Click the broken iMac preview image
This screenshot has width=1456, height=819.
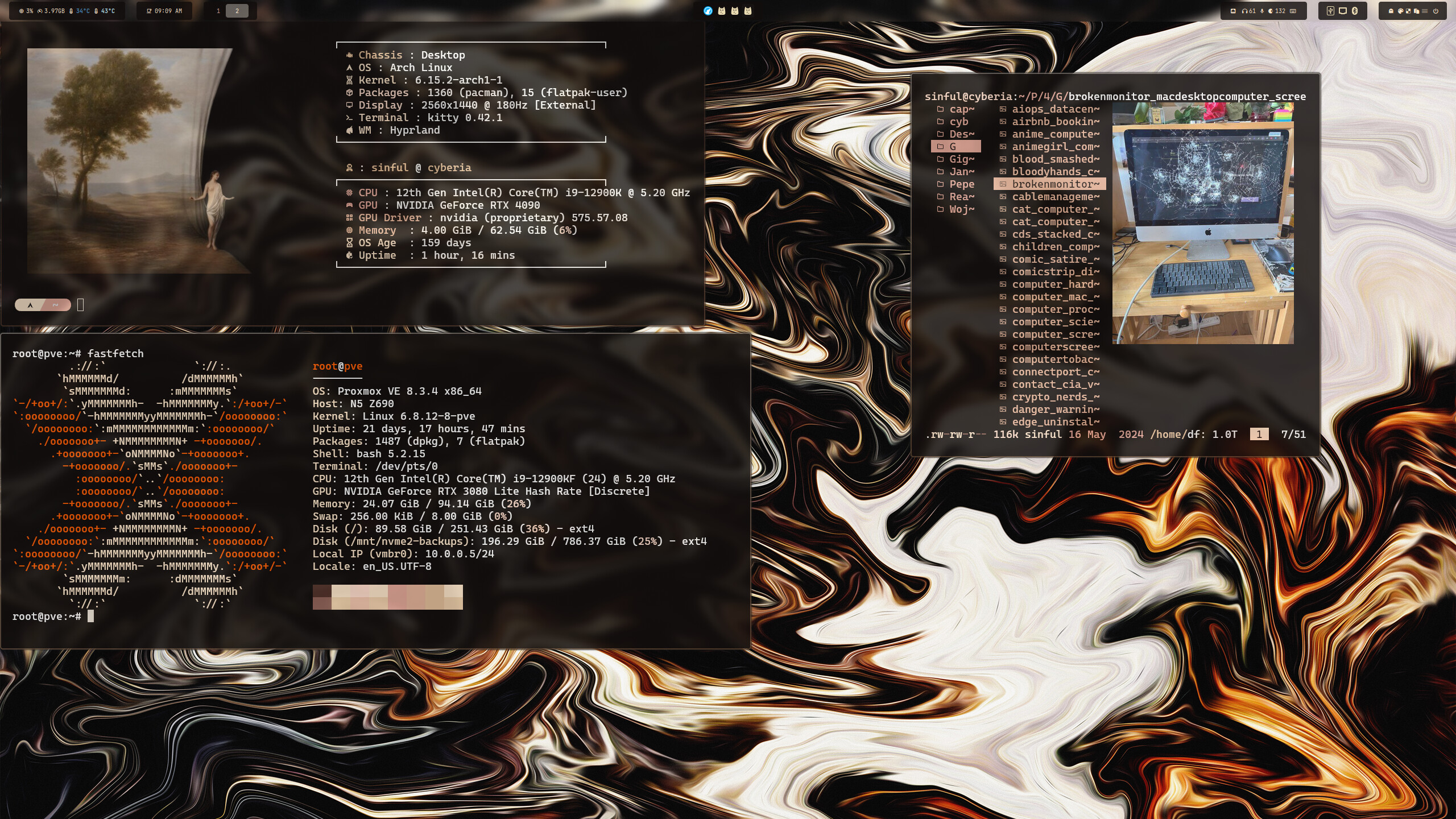click(1203, 224)
